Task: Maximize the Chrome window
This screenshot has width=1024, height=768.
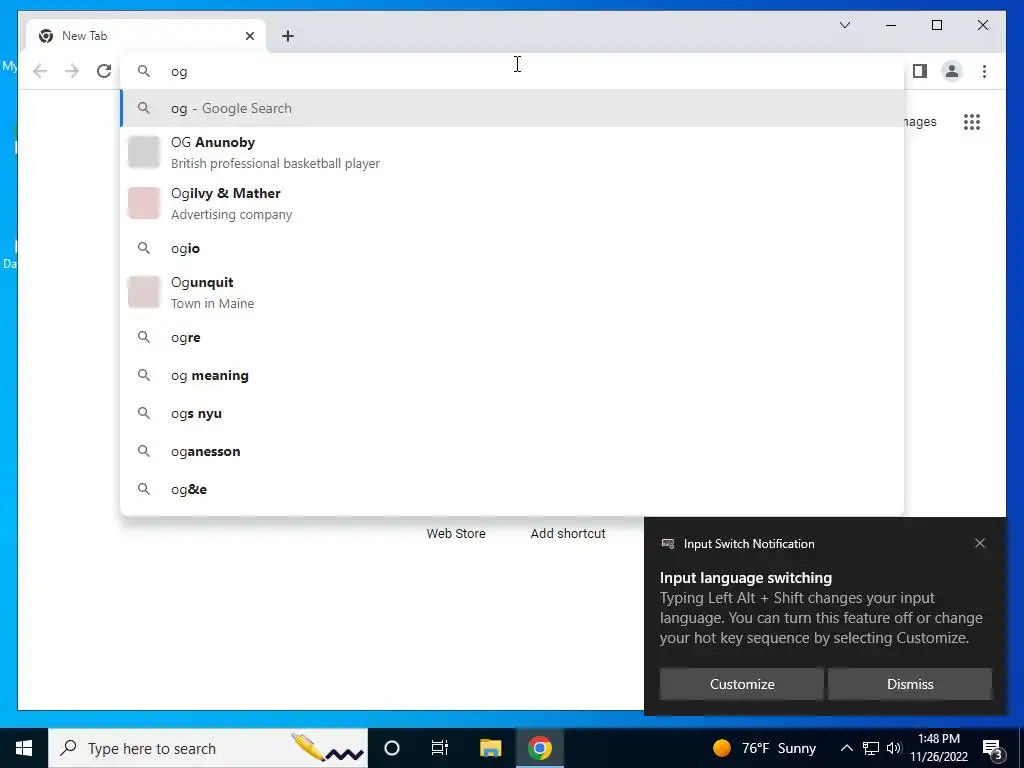Action: point(936,25)
